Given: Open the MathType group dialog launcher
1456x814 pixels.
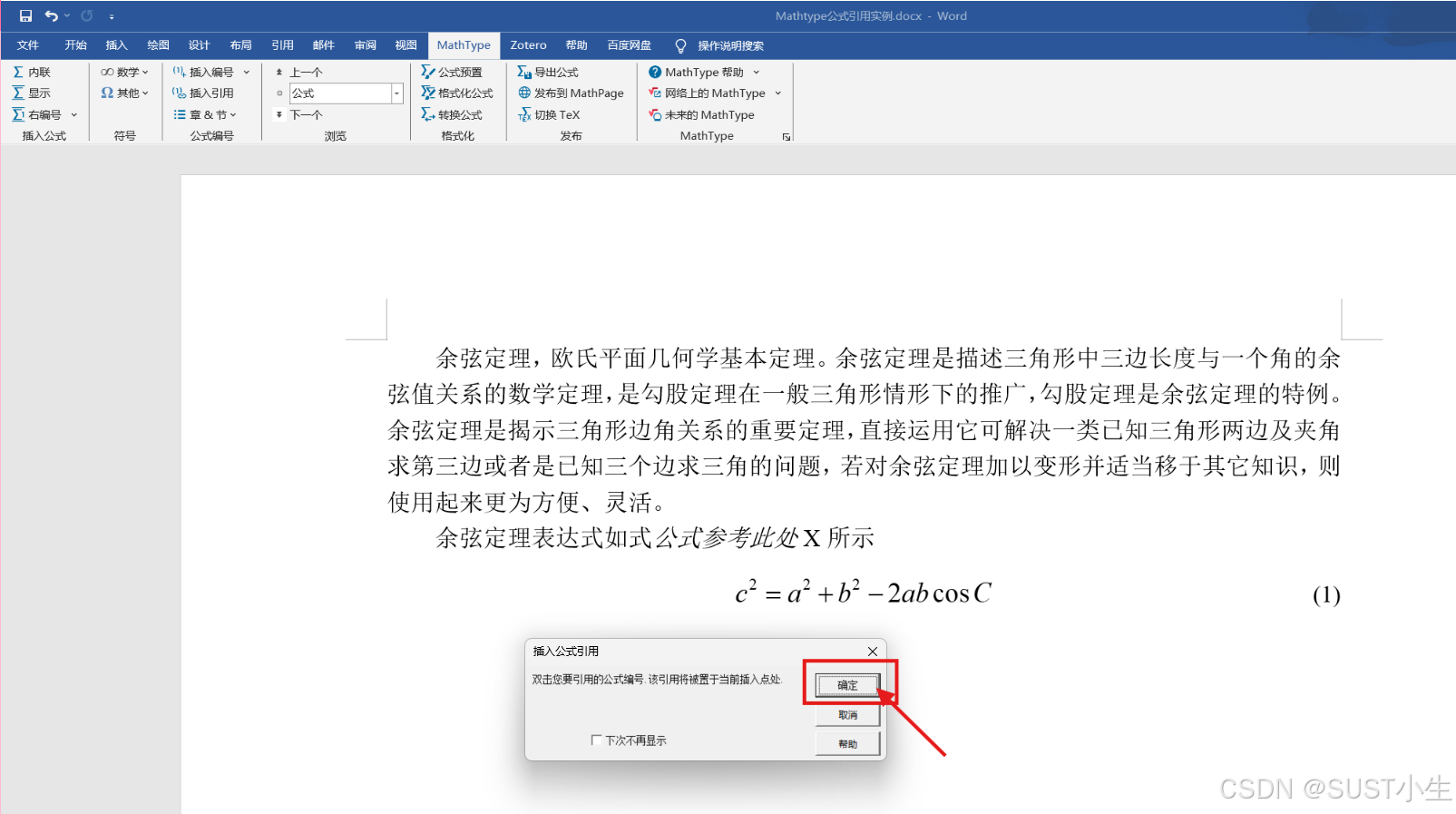Looking at the screenshot, I should 787,137.
